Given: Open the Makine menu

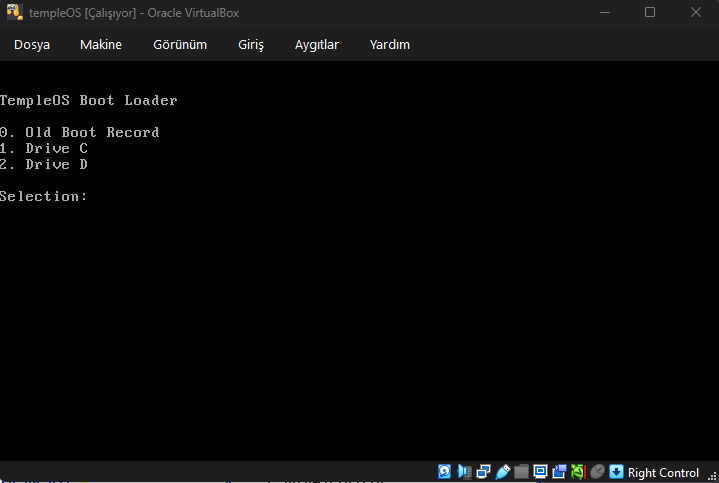Looking at the screenshot, I should point(101,44).
